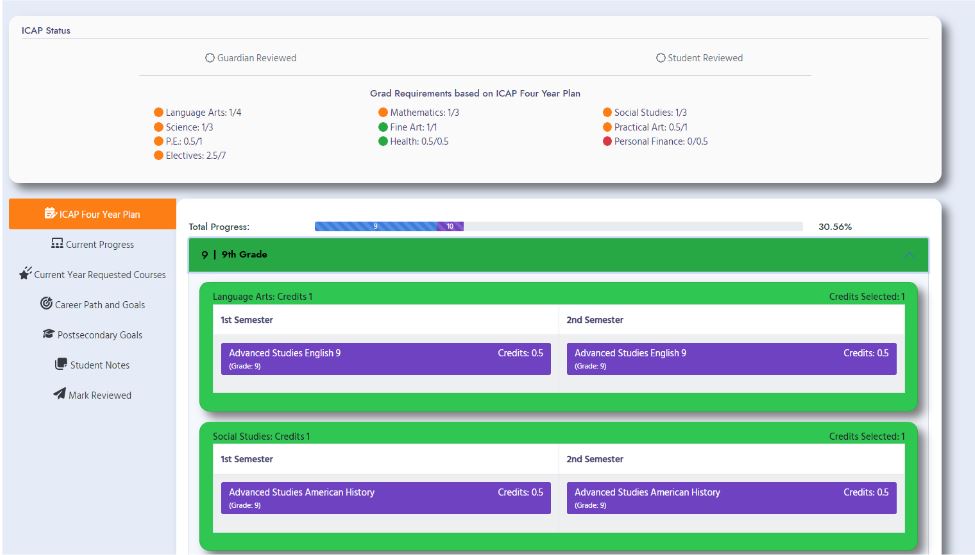Click the Career Path and Goals target icon

46,304
